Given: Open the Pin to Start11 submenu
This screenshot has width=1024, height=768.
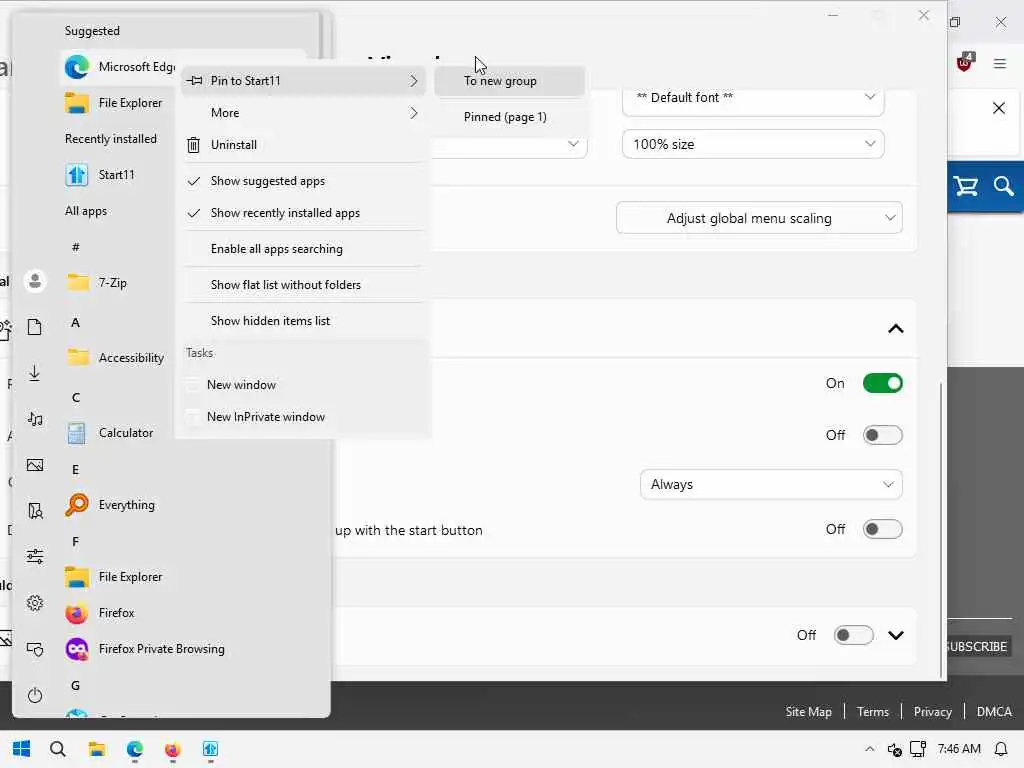Looking at the screenshot, I should click(x=304, y=81).
